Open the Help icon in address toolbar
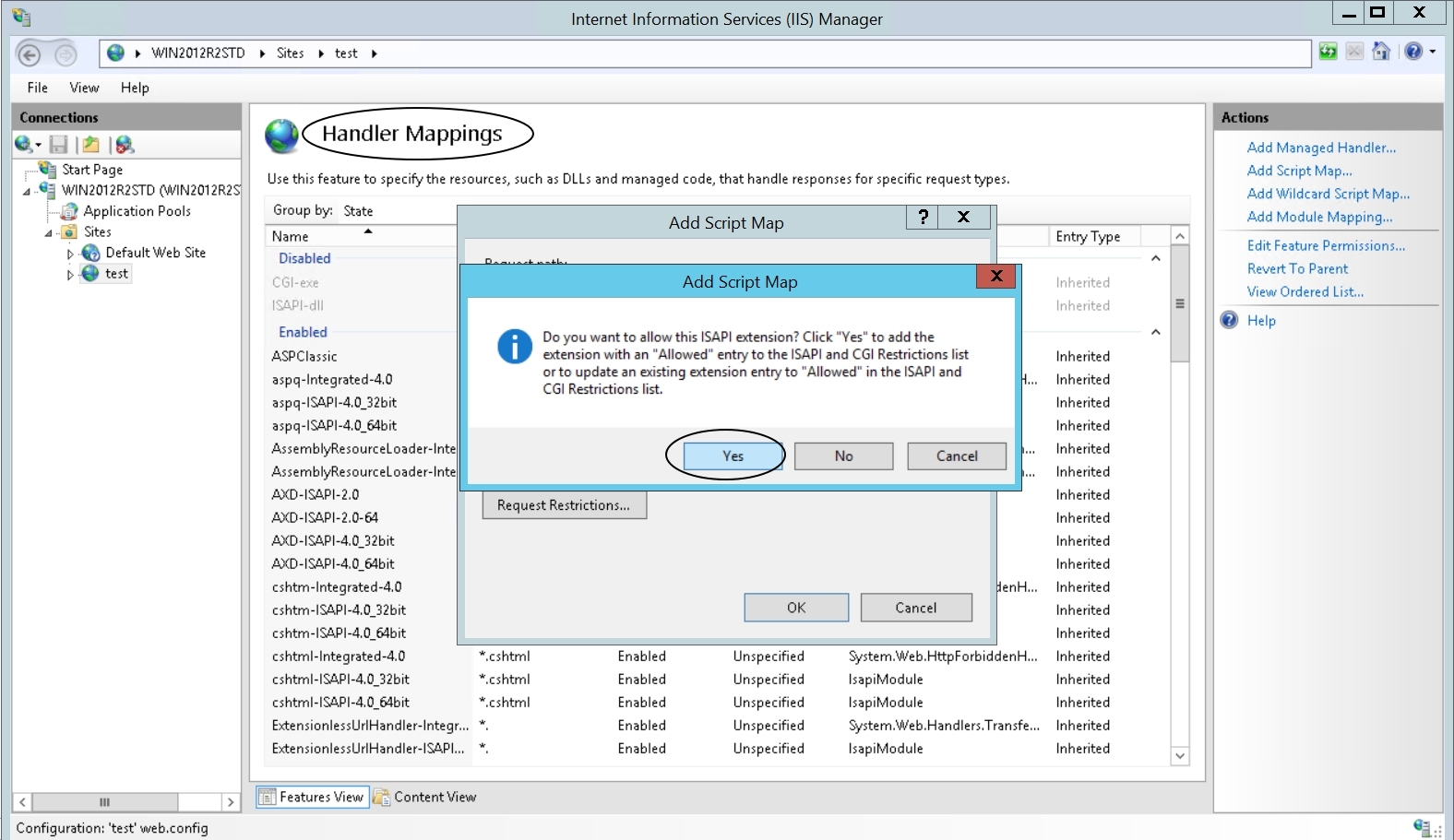 coord(1413,52)
